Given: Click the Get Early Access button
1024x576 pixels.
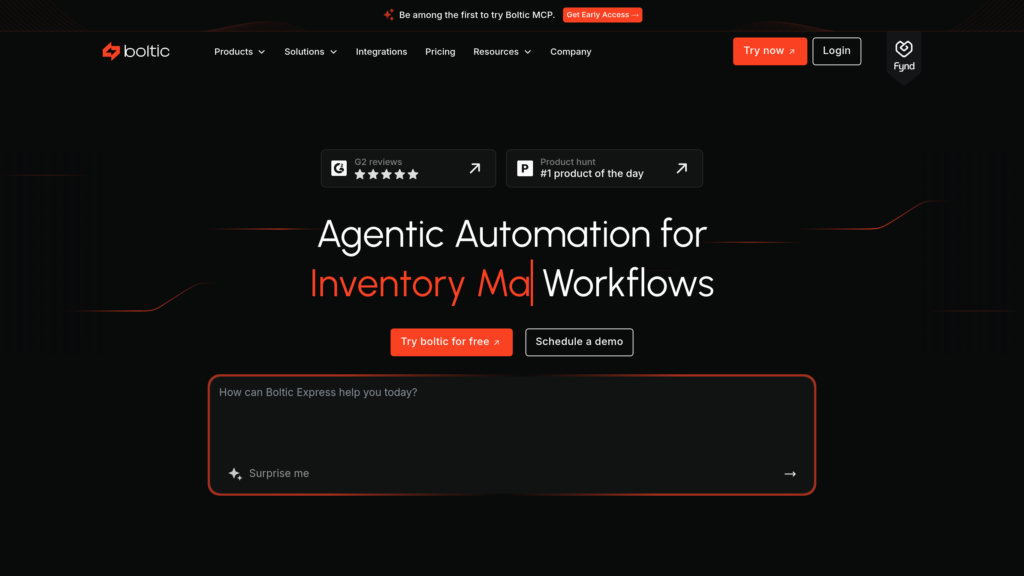Looking at the screenshot, I should [602, 15].
